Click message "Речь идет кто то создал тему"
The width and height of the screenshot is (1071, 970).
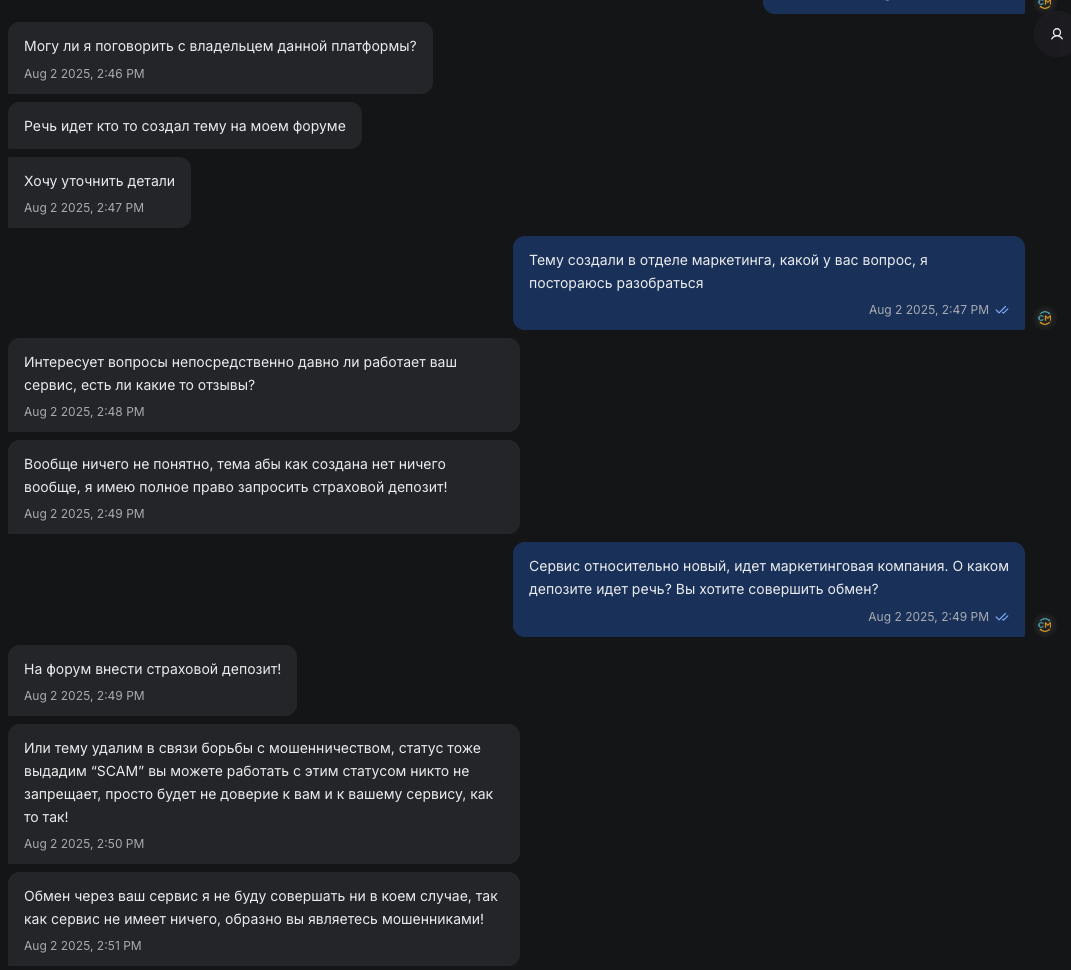click(185, 126)
